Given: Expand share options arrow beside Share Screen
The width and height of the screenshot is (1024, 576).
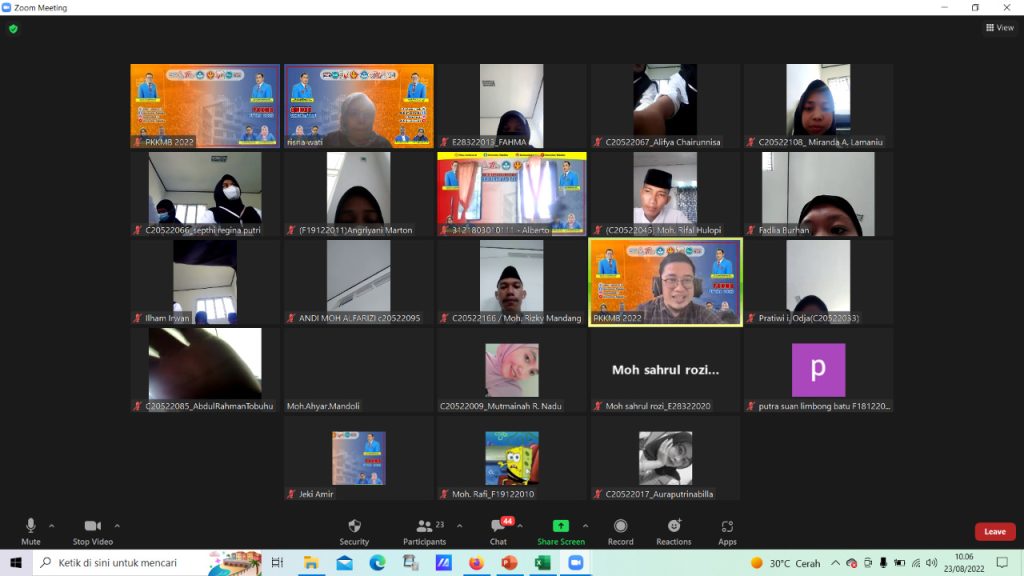Looking at the screenshot, I should (x=585, y=525).
